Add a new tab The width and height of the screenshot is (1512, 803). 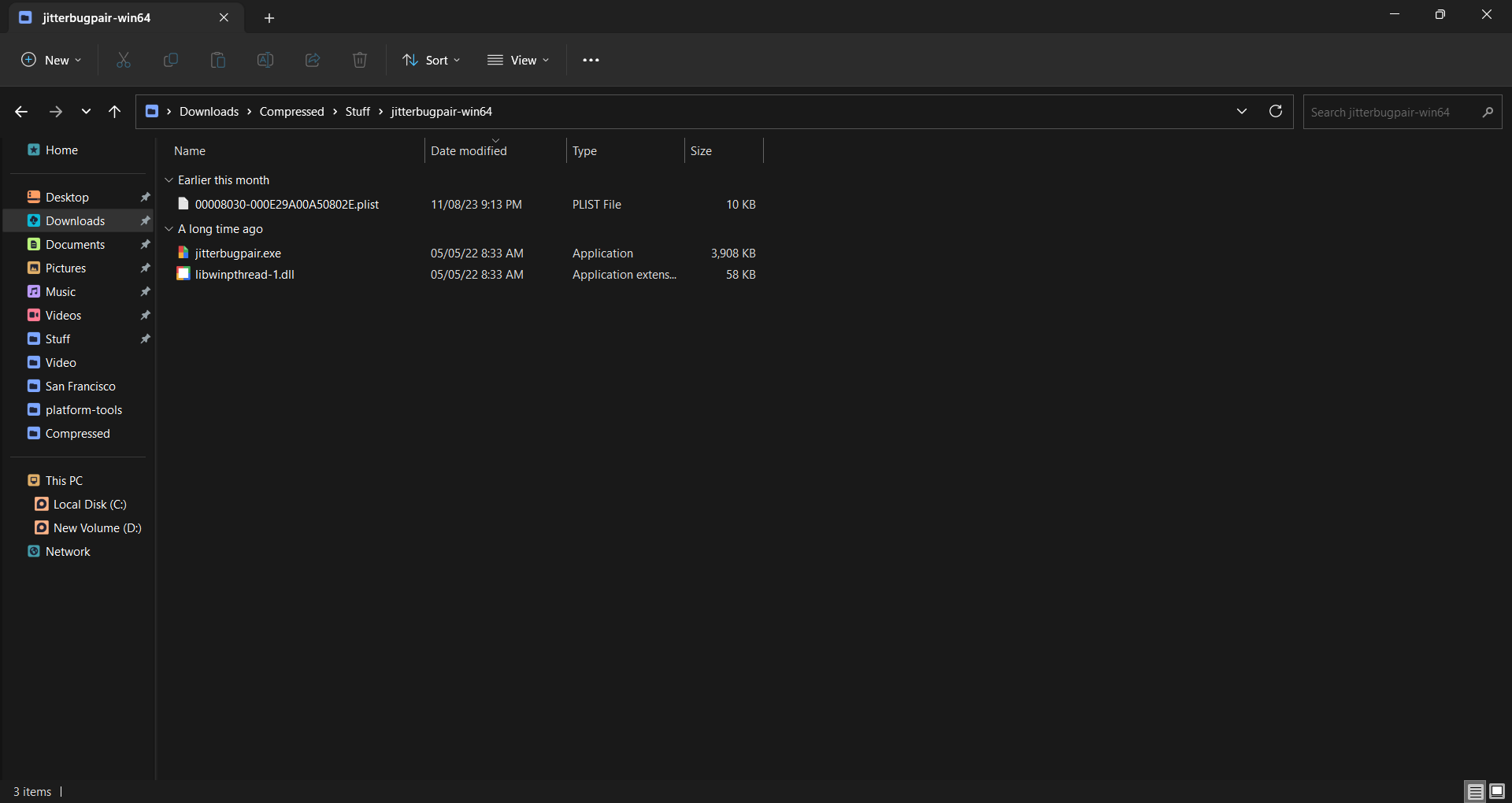click(x=269, y=17)
